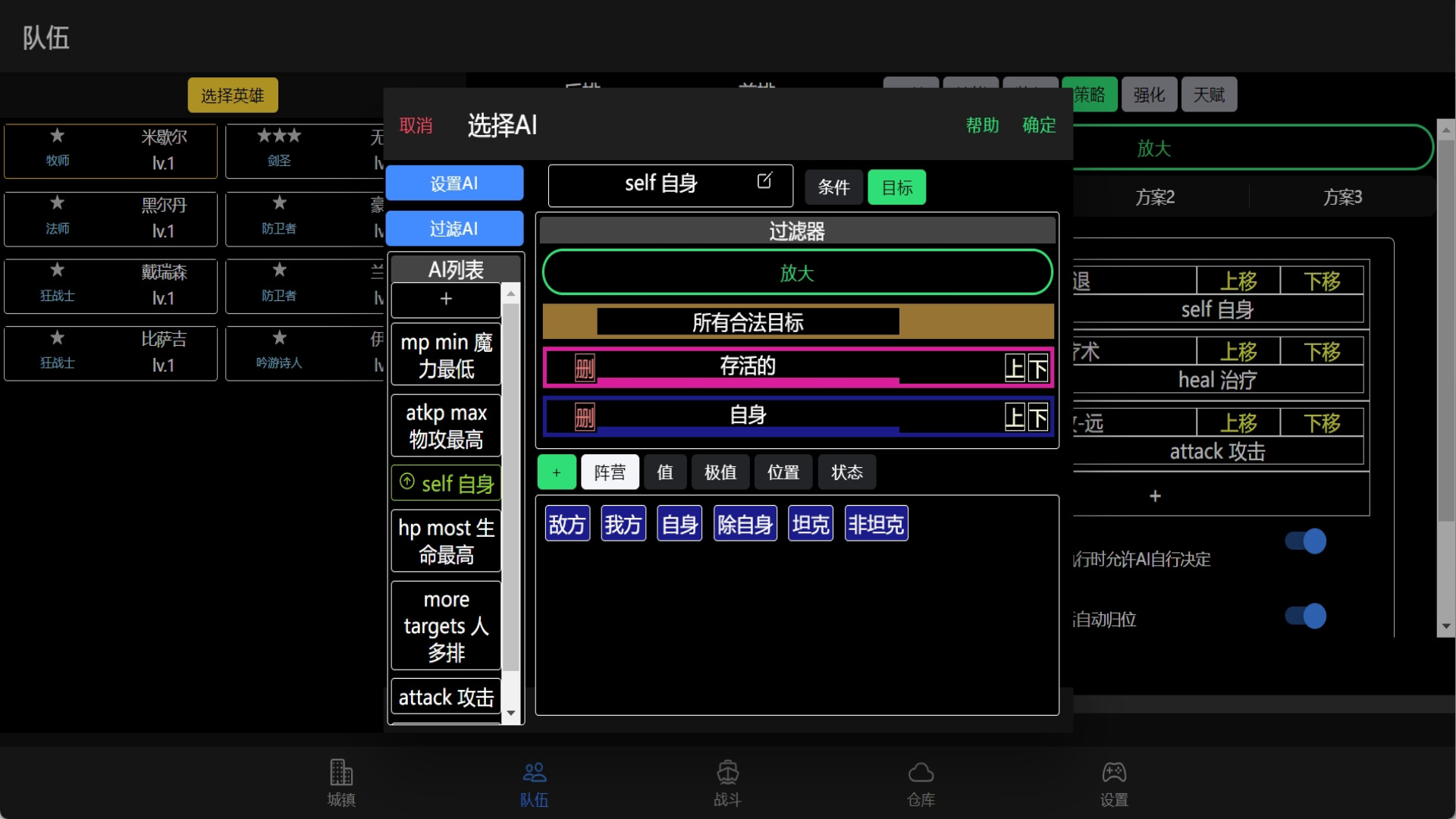Open the 方案3 tab
The image size is (1456, 819).
[x=1343, y=196]
